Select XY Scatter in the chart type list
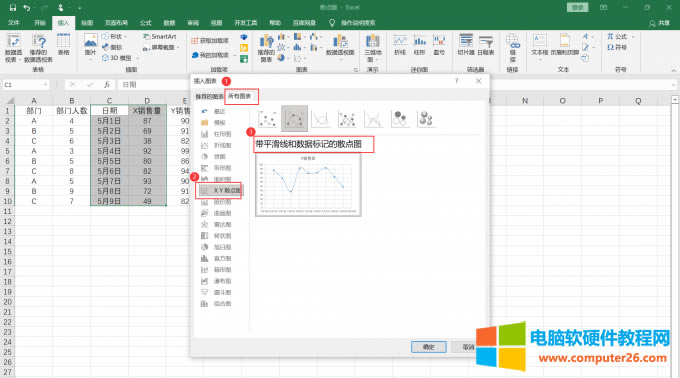Viewport: 680px width, 378px height. (x=220, y=190)
